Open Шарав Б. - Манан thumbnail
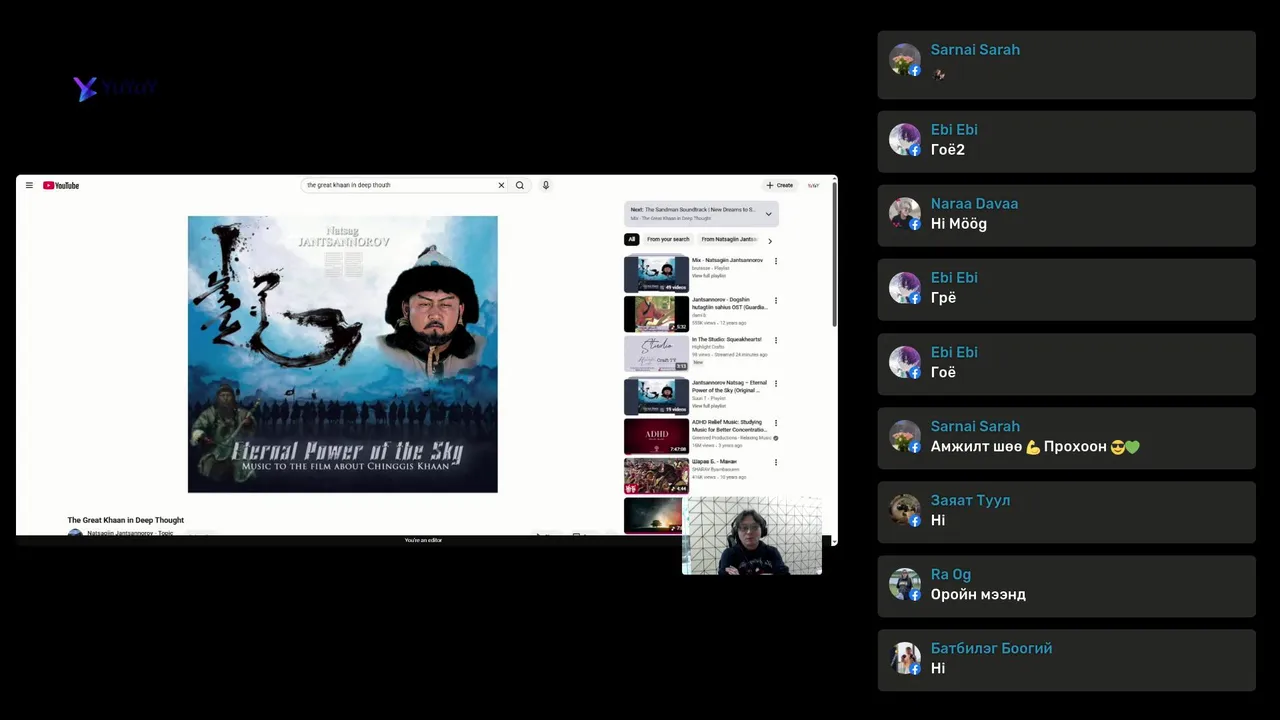1280x720 pixels. tap(656, 476)
